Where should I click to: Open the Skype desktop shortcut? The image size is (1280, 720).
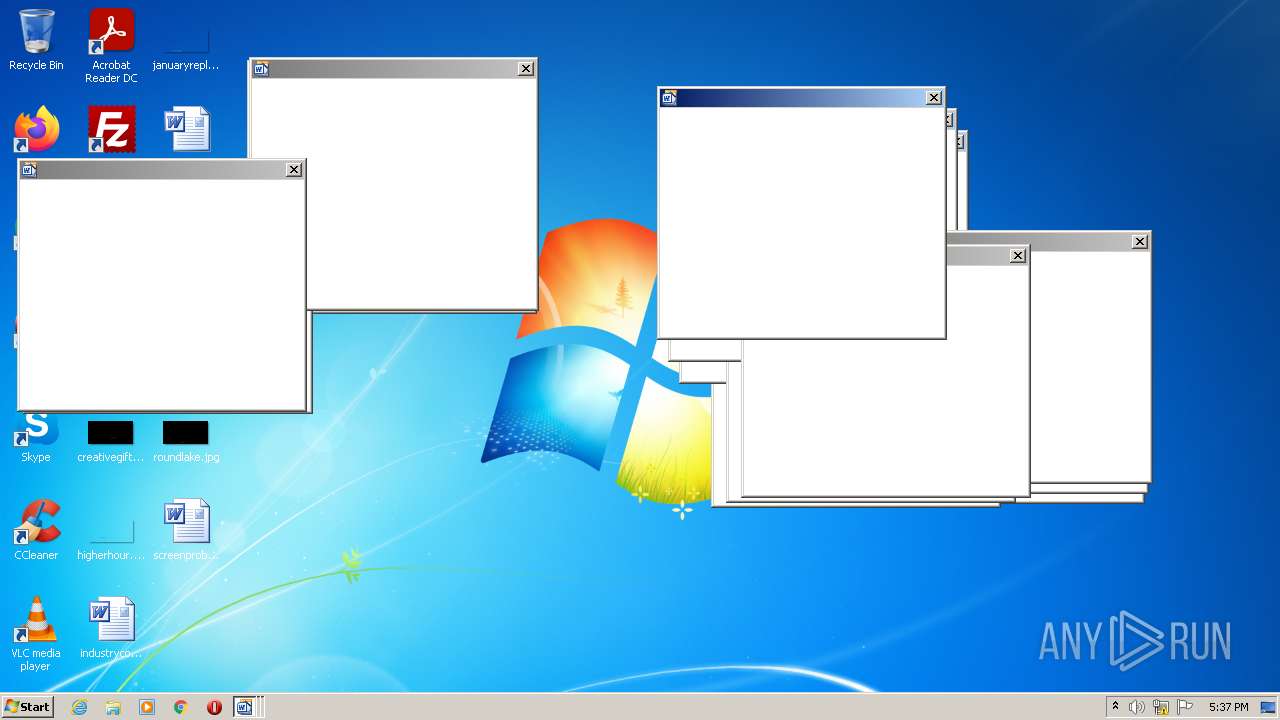(36, 438)
